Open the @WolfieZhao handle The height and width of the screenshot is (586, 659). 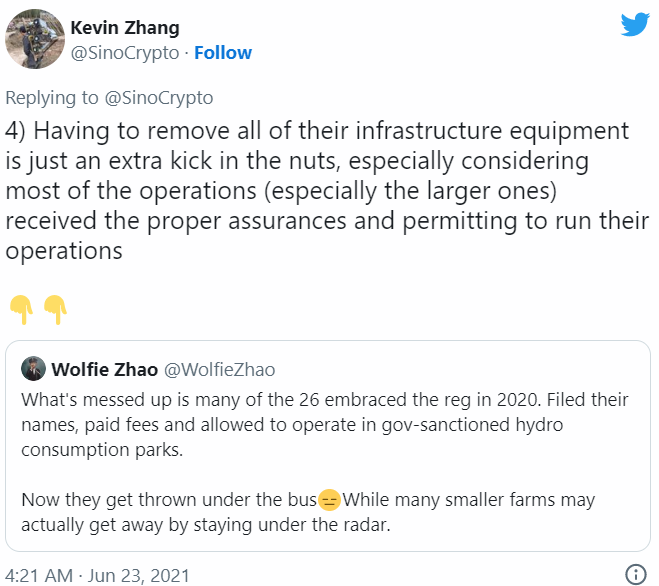click(219, 370)
